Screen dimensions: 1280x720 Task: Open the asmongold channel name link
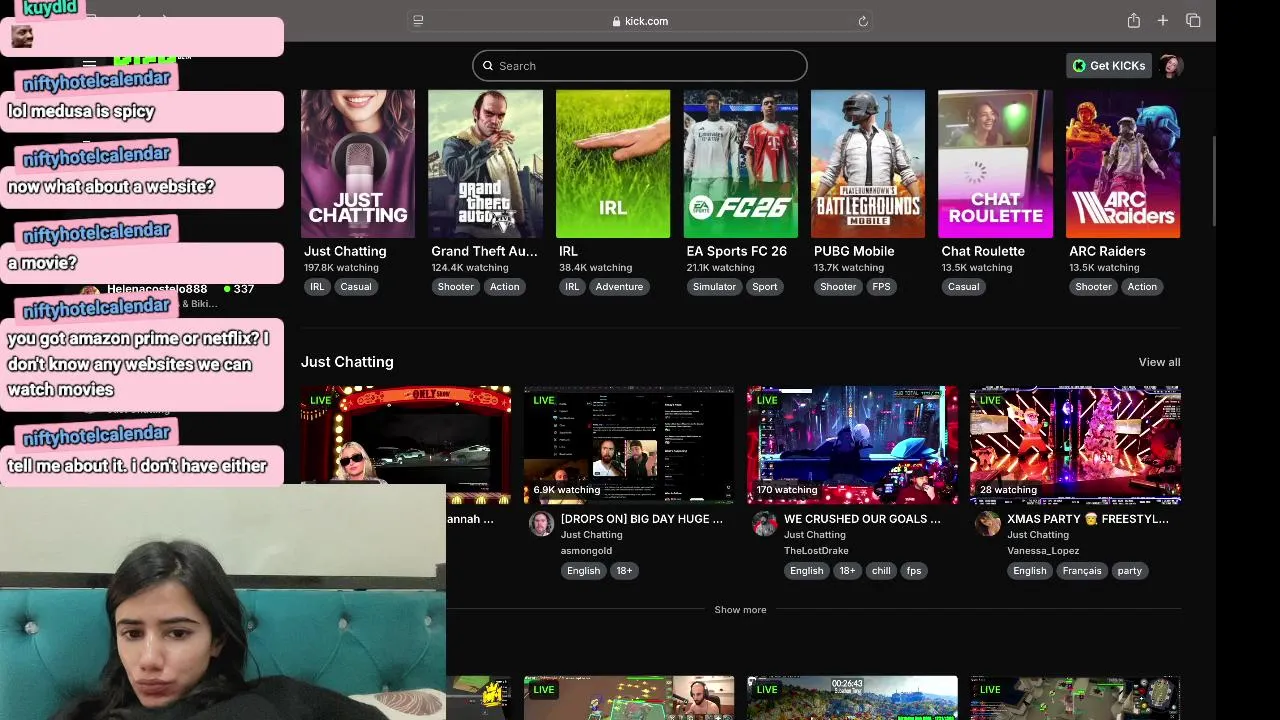coord(586,551)
